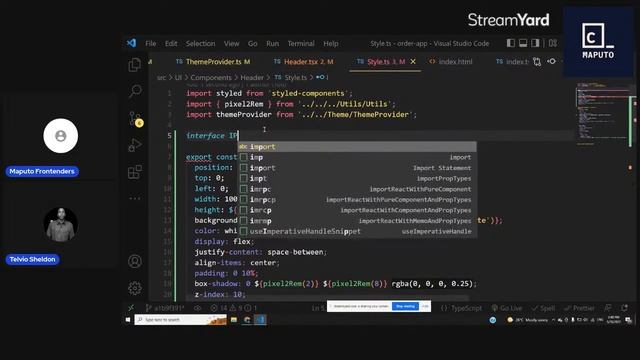640x360 pixels.
Task: Open the Selection menu
Action: (x=200, y=43)
